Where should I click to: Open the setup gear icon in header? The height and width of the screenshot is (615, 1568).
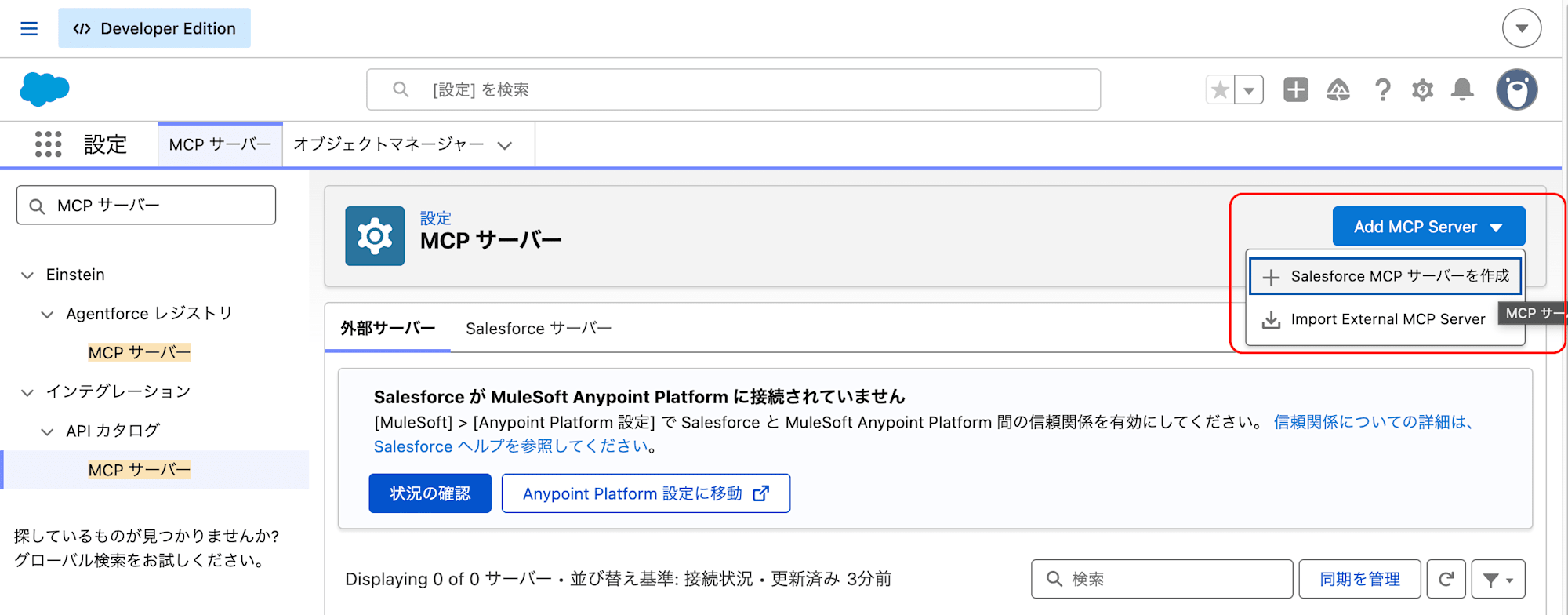1422,89
